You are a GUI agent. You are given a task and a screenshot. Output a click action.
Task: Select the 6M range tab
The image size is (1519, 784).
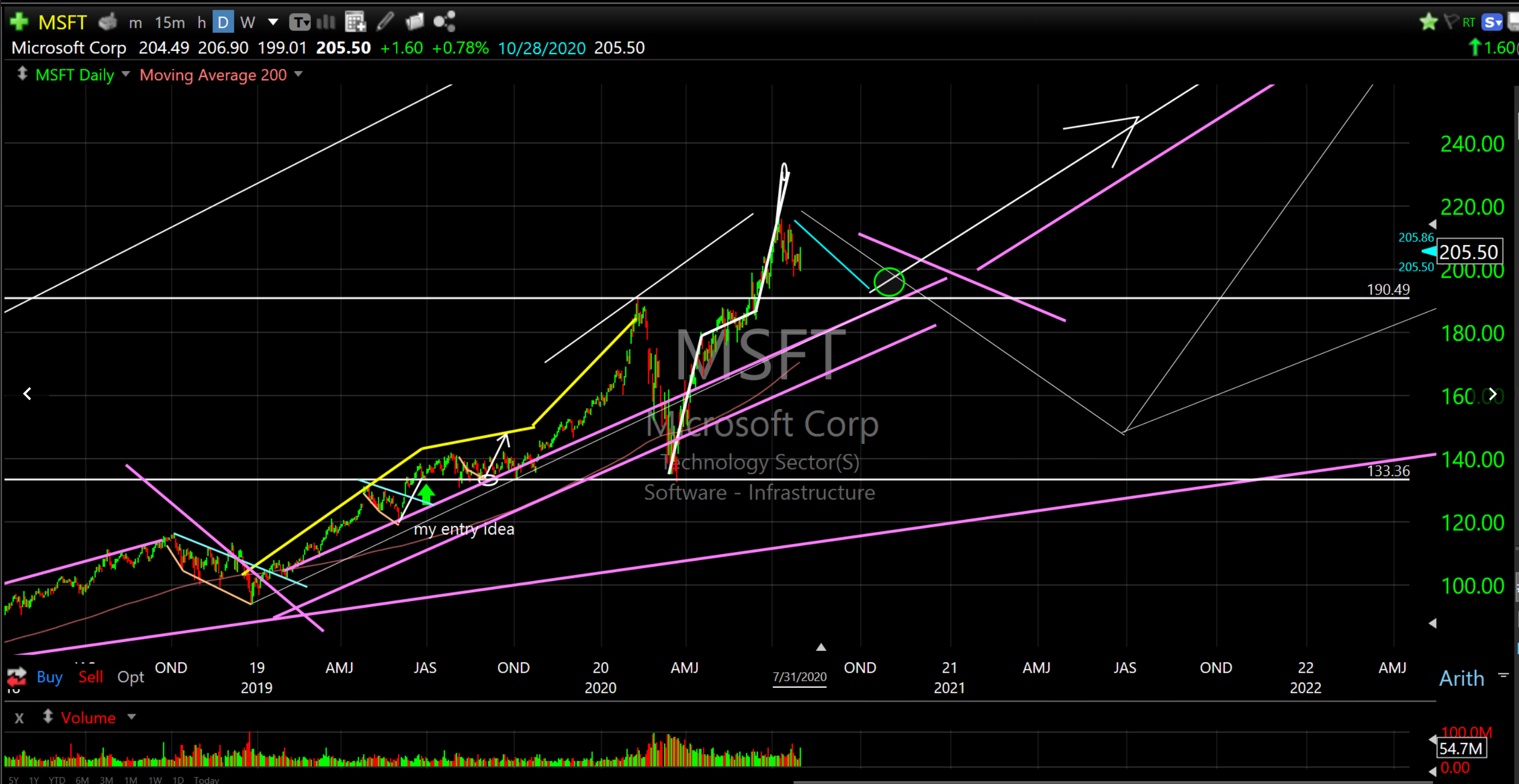point(82,780)
